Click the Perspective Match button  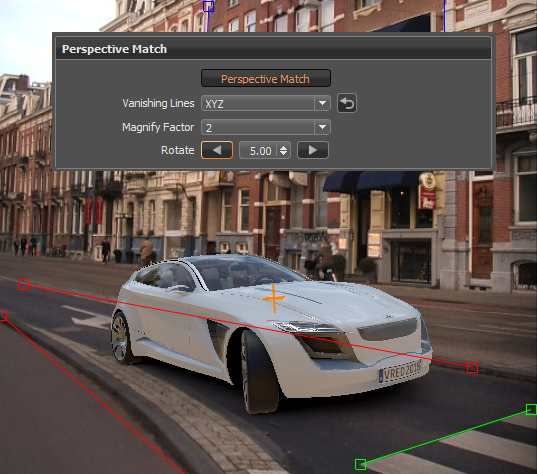click(266, 78)
